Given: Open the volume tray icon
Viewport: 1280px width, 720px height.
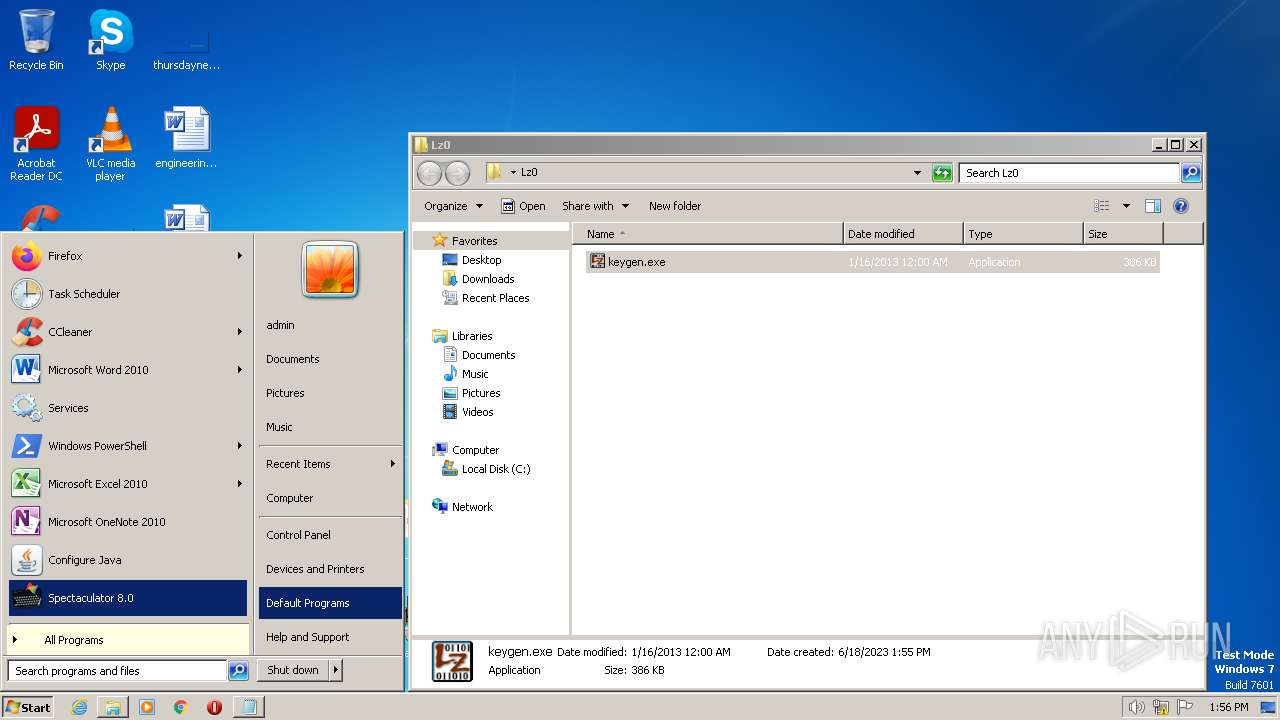Looking at the screenshot, I should (x=1136, y=707).
